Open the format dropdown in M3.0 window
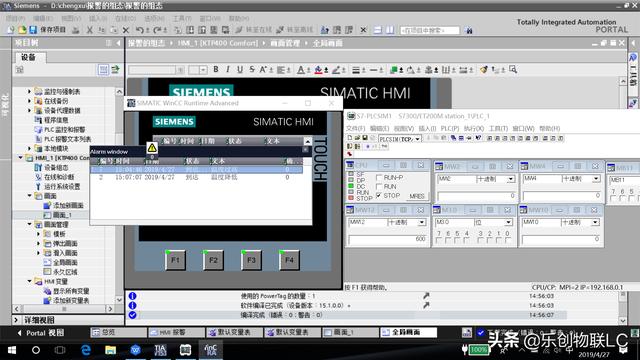640x360 pixels. [x=508, y=222]
